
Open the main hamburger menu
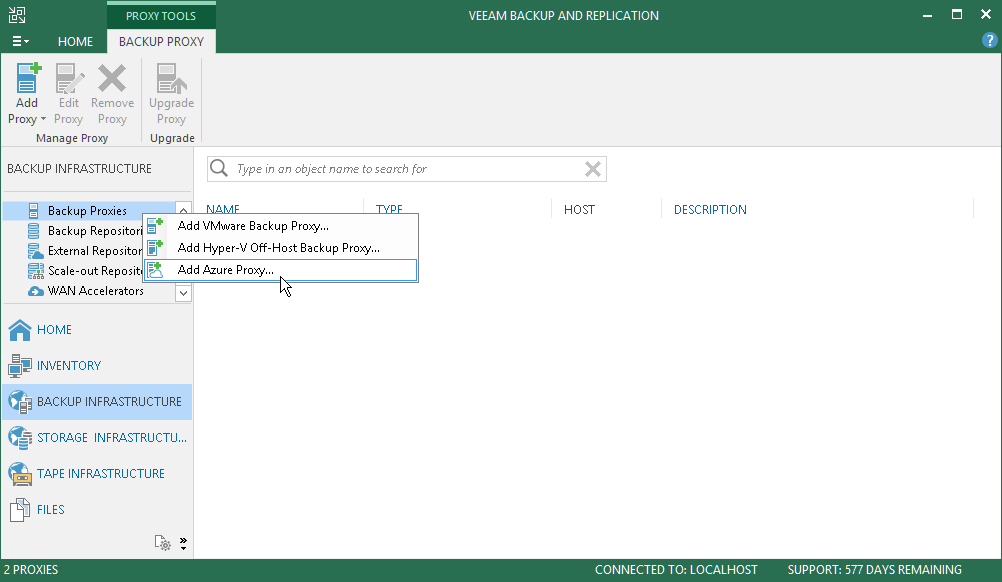pos(20,42)
